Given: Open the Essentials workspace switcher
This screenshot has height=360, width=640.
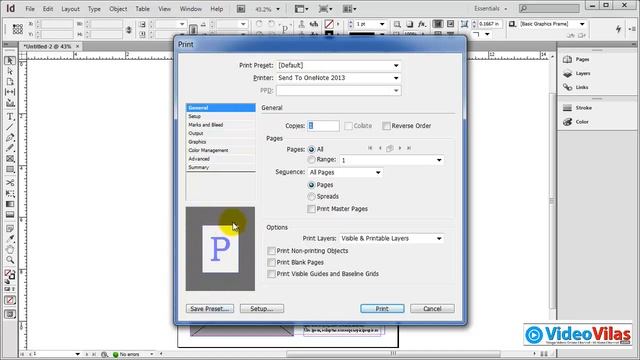Looking at the screenshot, I should click(x=491, y=9).
